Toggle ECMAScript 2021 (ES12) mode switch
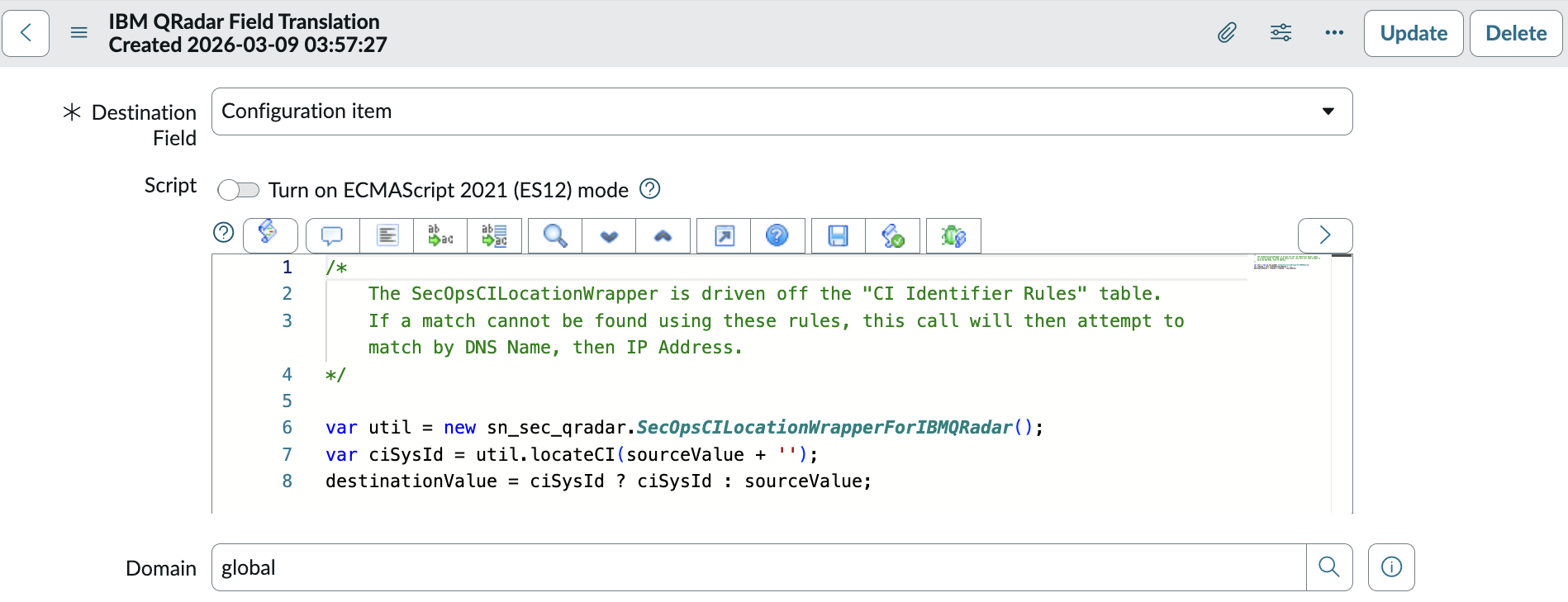This screenshot has width=1568, height=602. pos(239,190)
